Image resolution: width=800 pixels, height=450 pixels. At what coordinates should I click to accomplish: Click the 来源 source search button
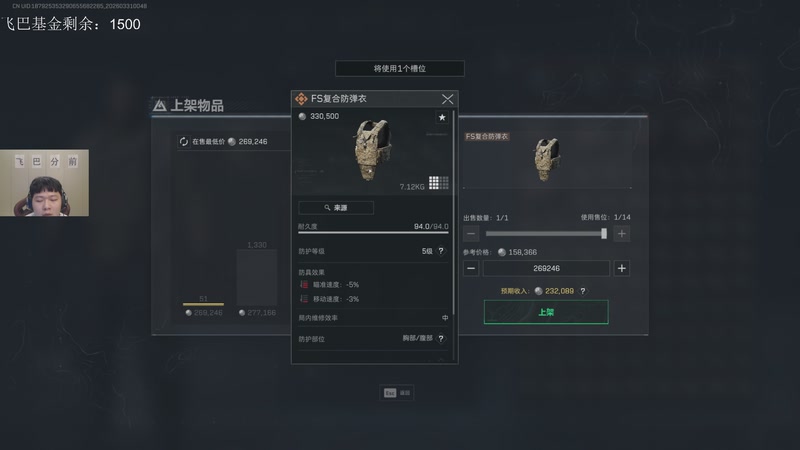[336, 208]
